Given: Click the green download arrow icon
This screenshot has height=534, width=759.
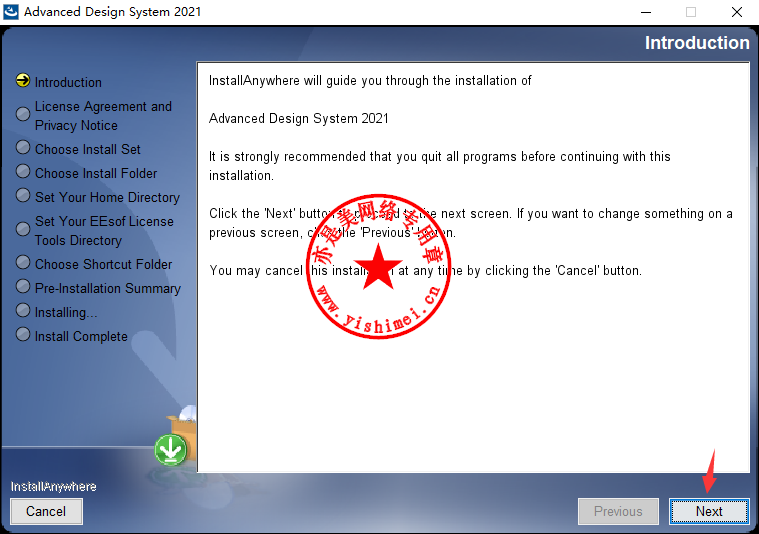Looking at the screenshot, I should click(171, 451).
